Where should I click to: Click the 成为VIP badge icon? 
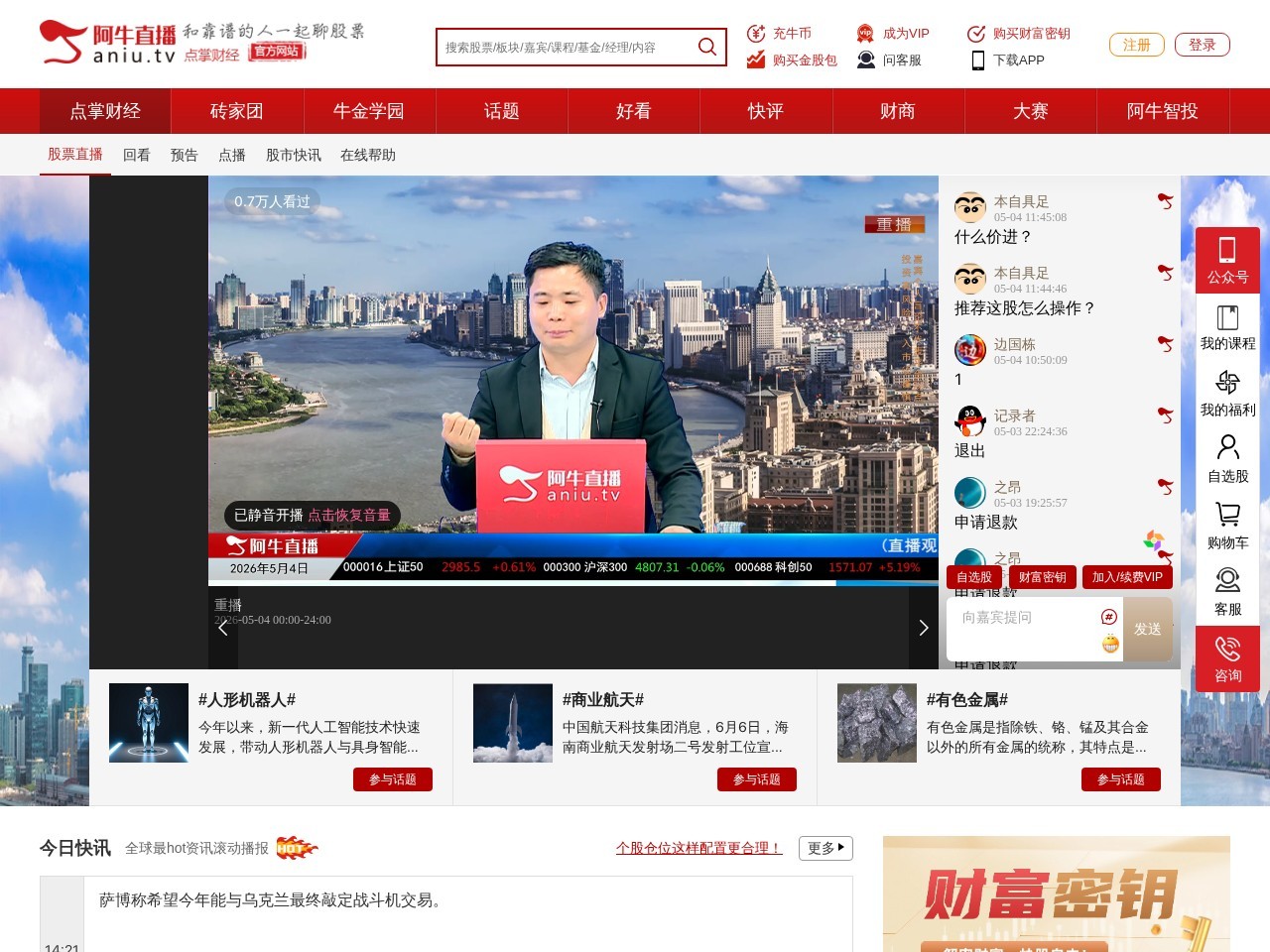tap(865, 33)
